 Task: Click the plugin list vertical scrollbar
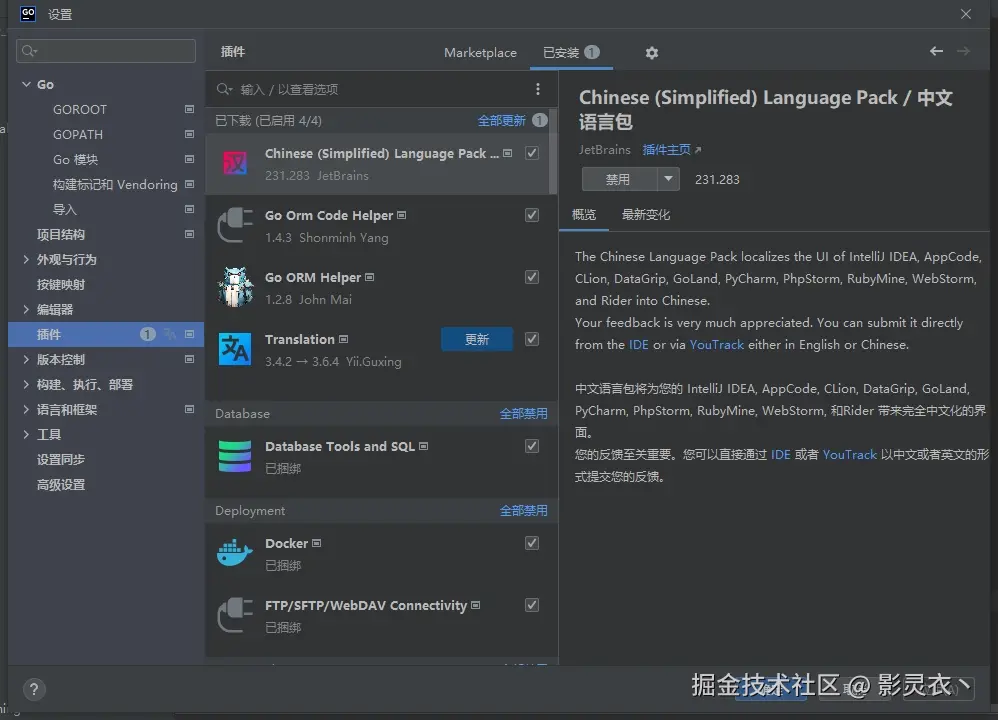tap(553, 152)
